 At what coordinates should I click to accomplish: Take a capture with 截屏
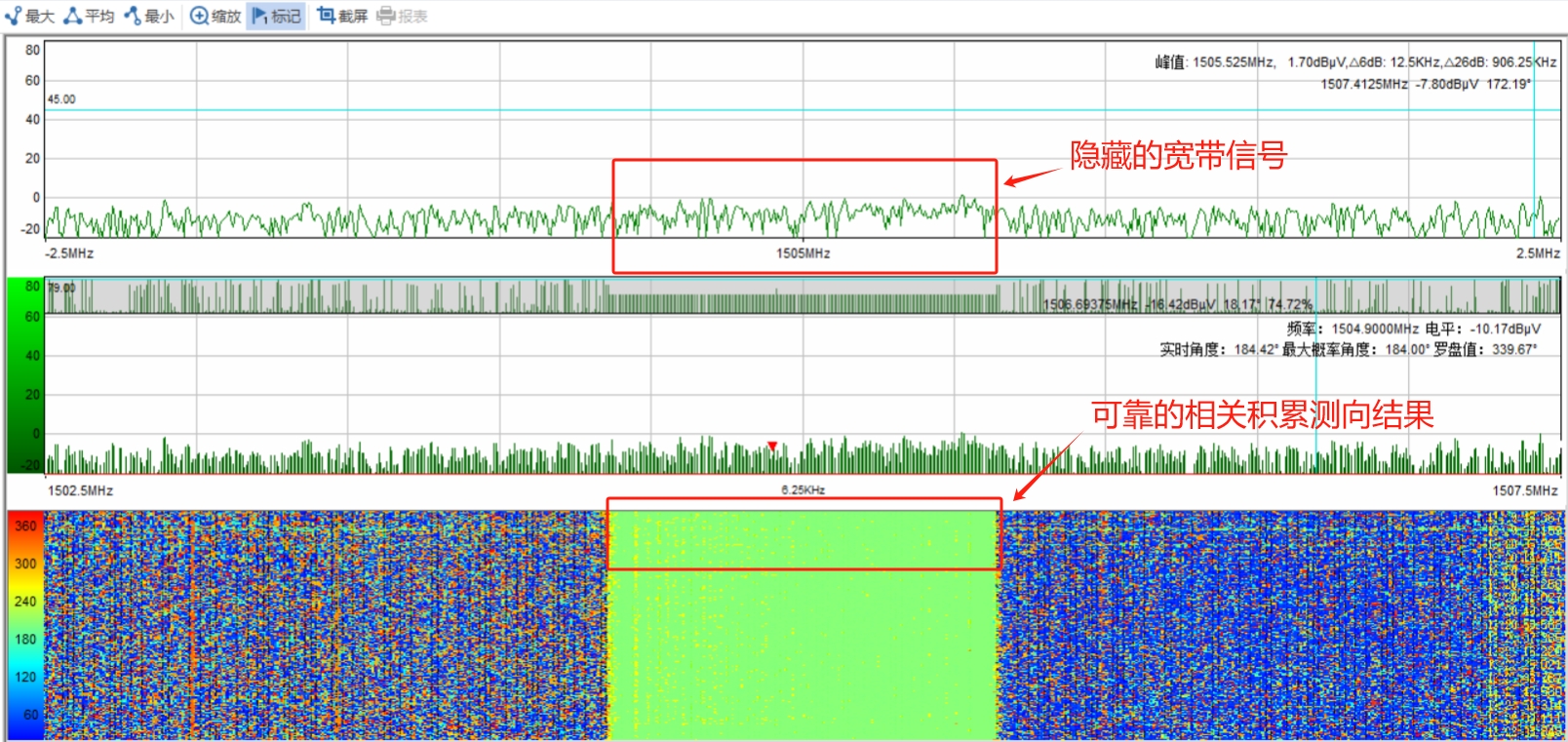pos(342,16)
